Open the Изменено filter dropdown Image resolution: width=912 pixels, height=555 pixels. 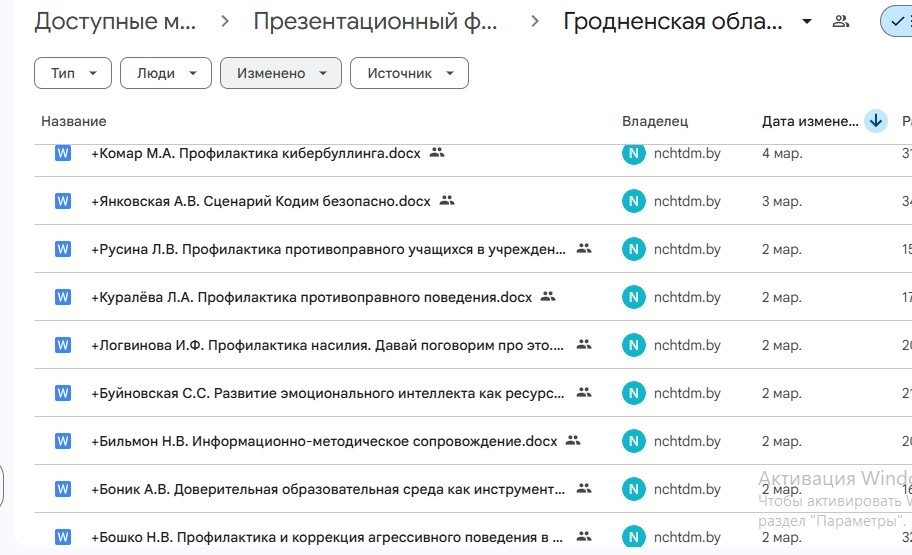[281, 73]
